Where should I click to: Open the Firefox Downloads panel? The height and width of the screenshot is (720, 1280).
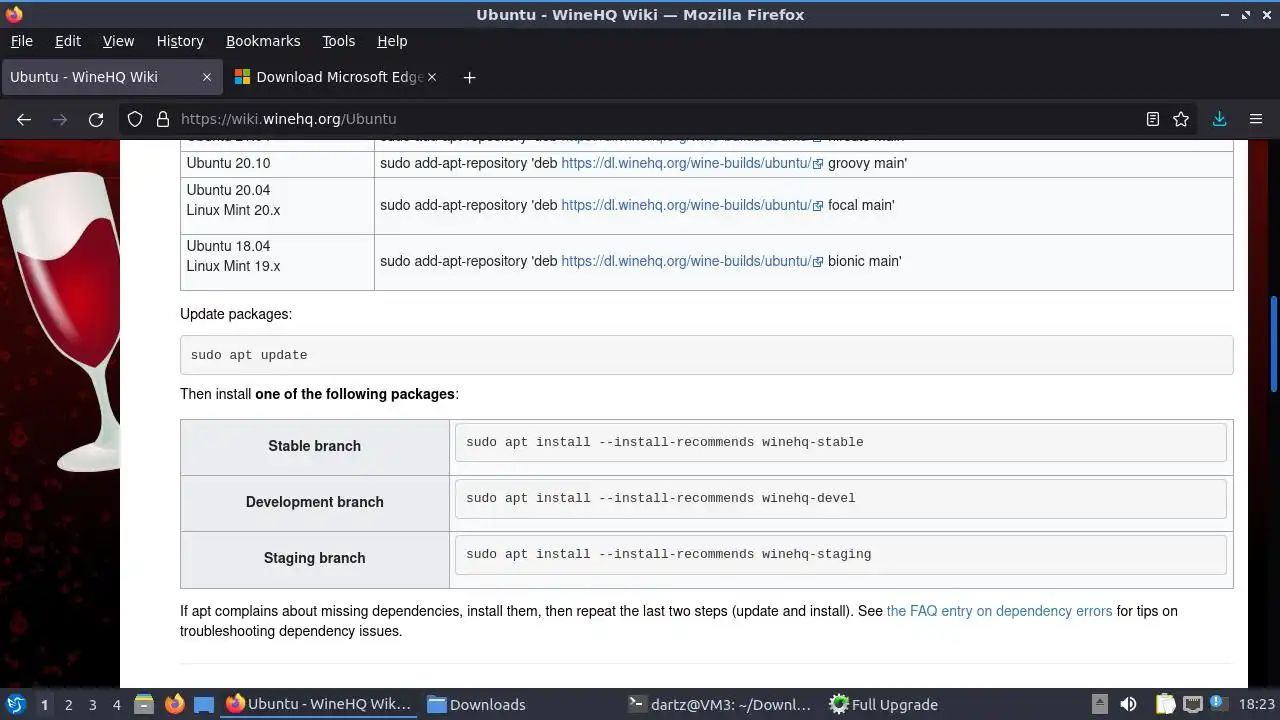click(1219, 119)
